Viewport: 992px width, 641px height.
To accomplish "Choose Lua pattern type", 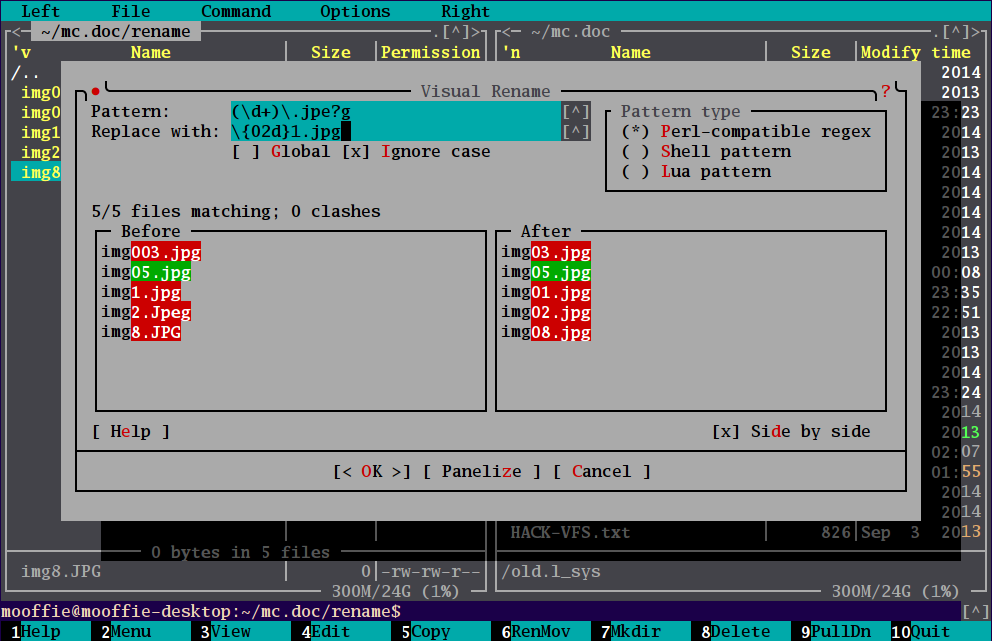I will pos(636,172).
